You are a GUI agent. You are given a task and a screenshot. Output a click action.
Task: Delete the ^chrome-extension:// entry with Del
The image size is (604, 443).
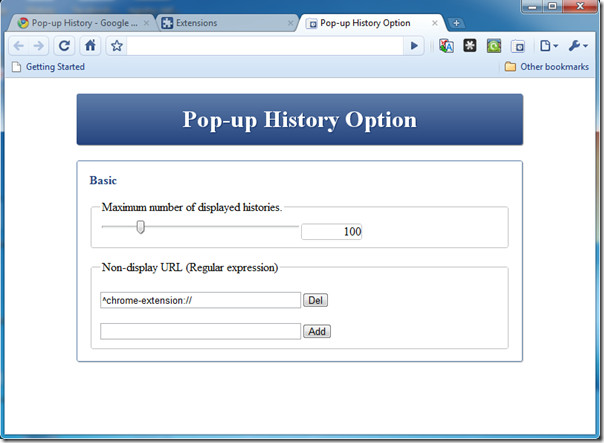click(315, 300)
